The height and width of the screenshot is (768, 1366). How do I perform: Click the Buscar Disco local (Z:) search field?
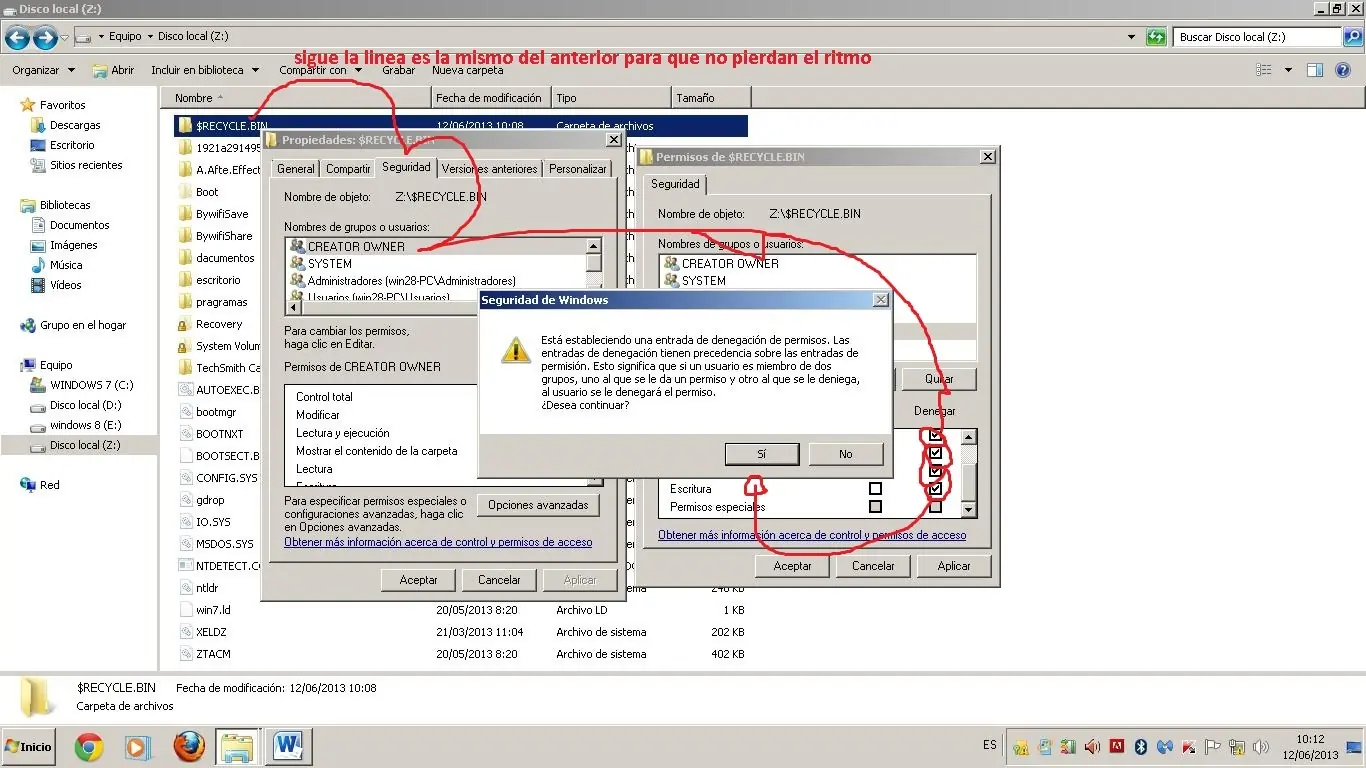1259,37
